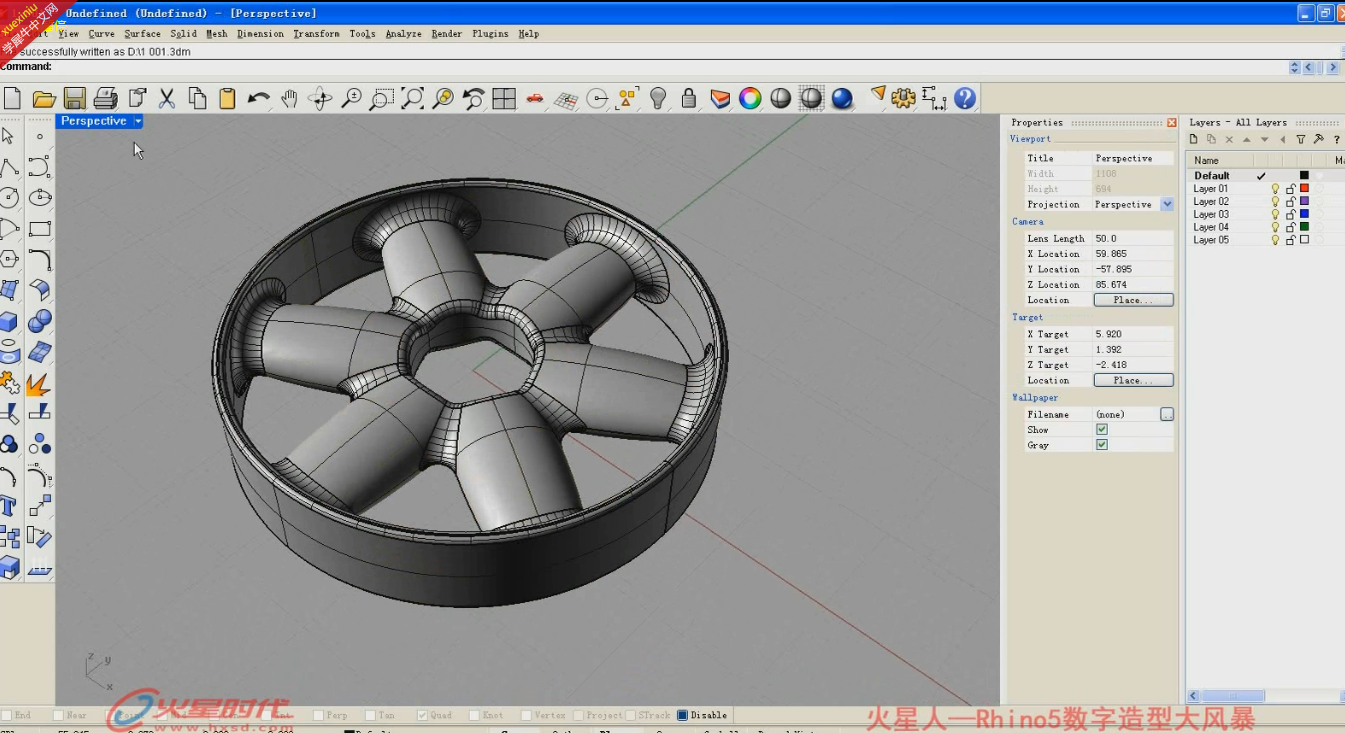Click Camera Location Place button
The width and height of the screenshot is (1345, 733).
1133,300
